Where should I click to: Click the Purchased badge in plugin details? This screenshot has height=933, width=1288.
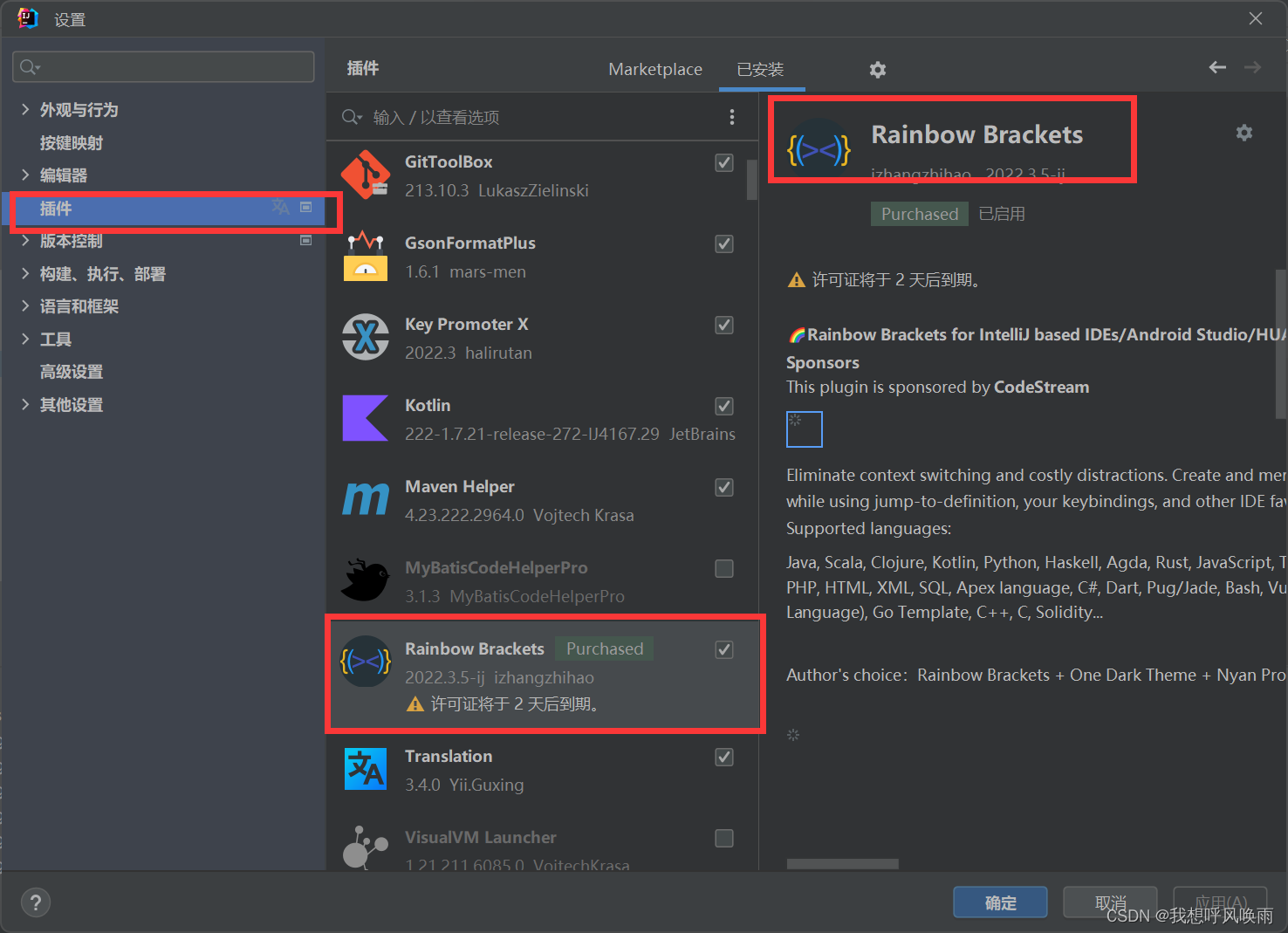(920, 214)
